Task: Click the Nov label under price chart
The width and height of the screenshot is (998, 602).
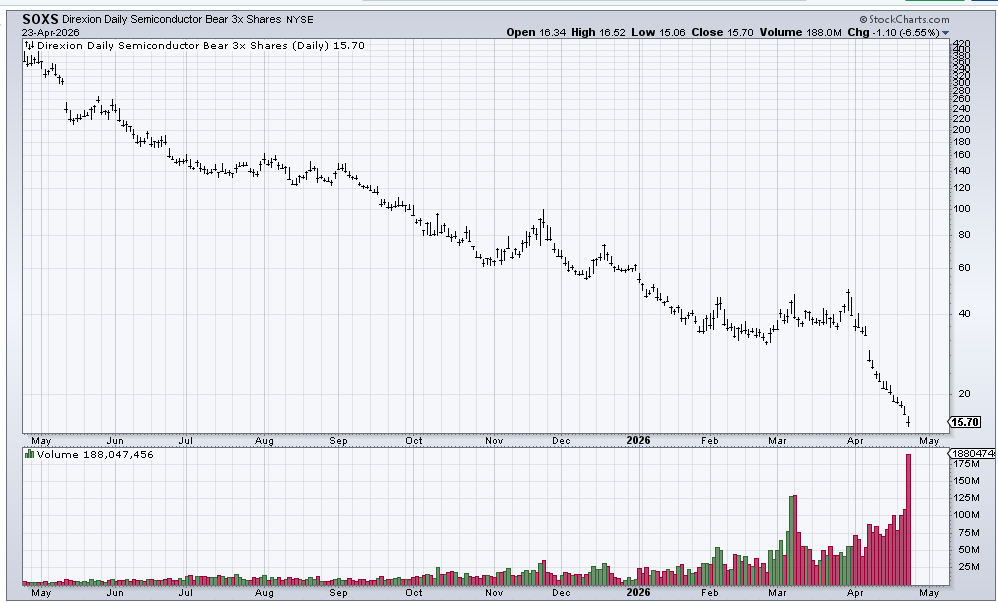Action: pyautogui.click(x=494, y=440)
